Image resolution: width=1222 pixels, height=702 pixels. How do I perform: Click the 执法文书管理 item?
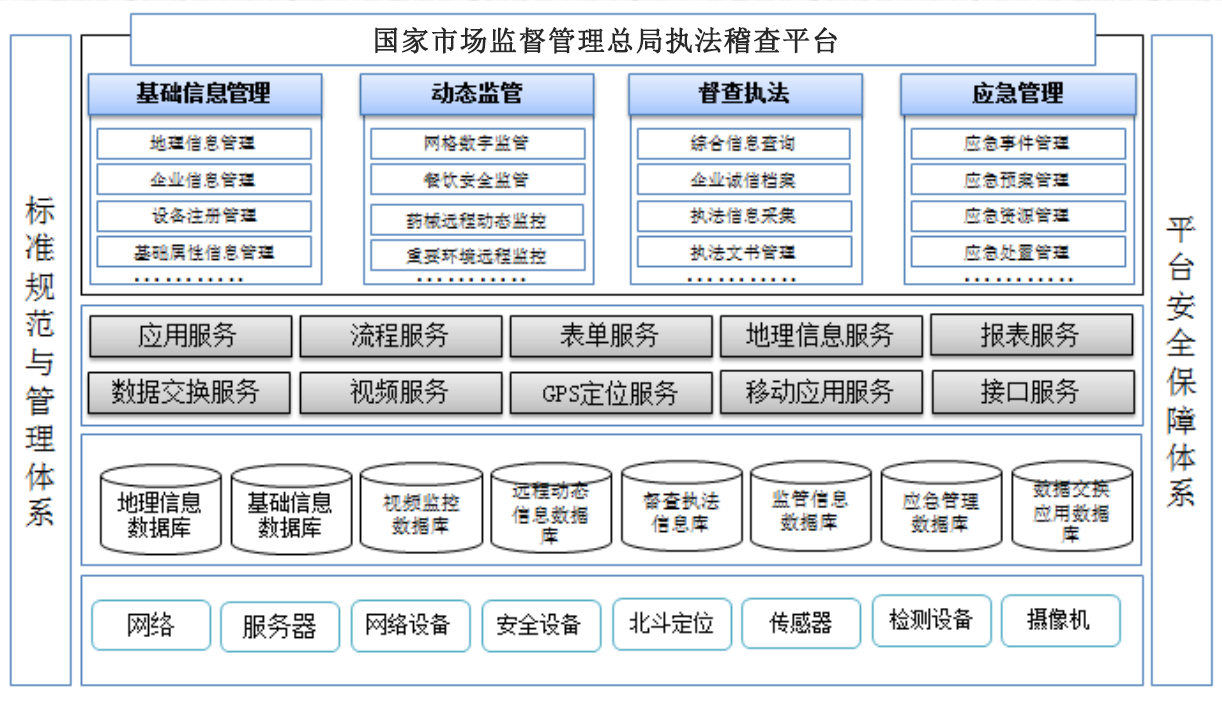pos(745,252)
